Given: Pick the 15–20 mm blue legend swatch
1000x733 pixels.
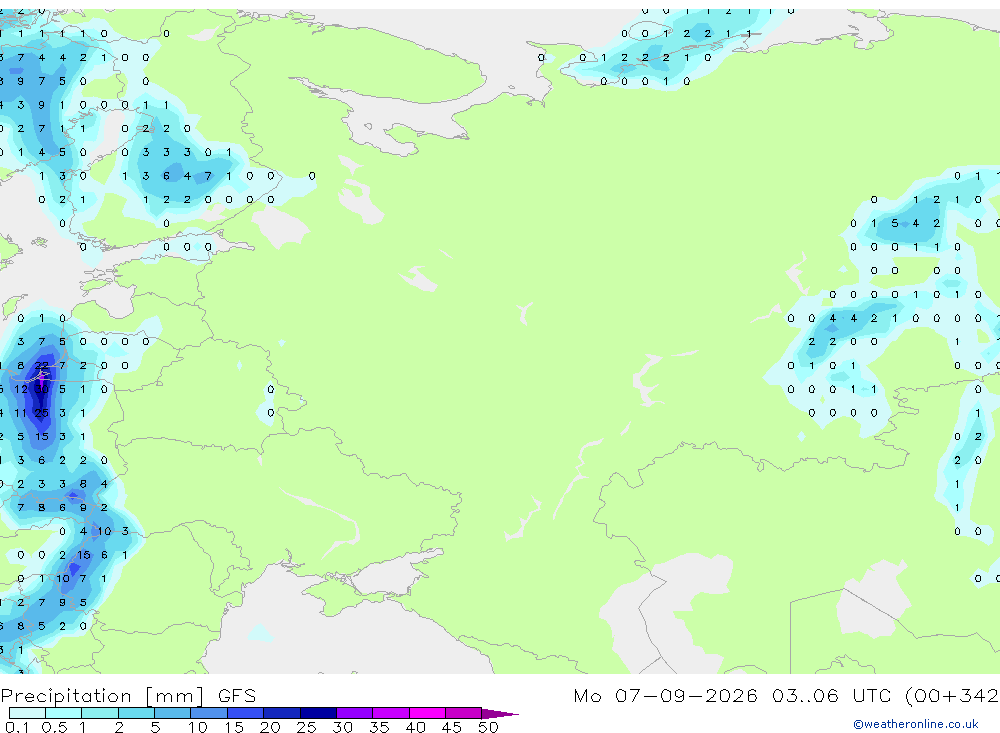Looking at the screenshot, I should tap(245, 713).
